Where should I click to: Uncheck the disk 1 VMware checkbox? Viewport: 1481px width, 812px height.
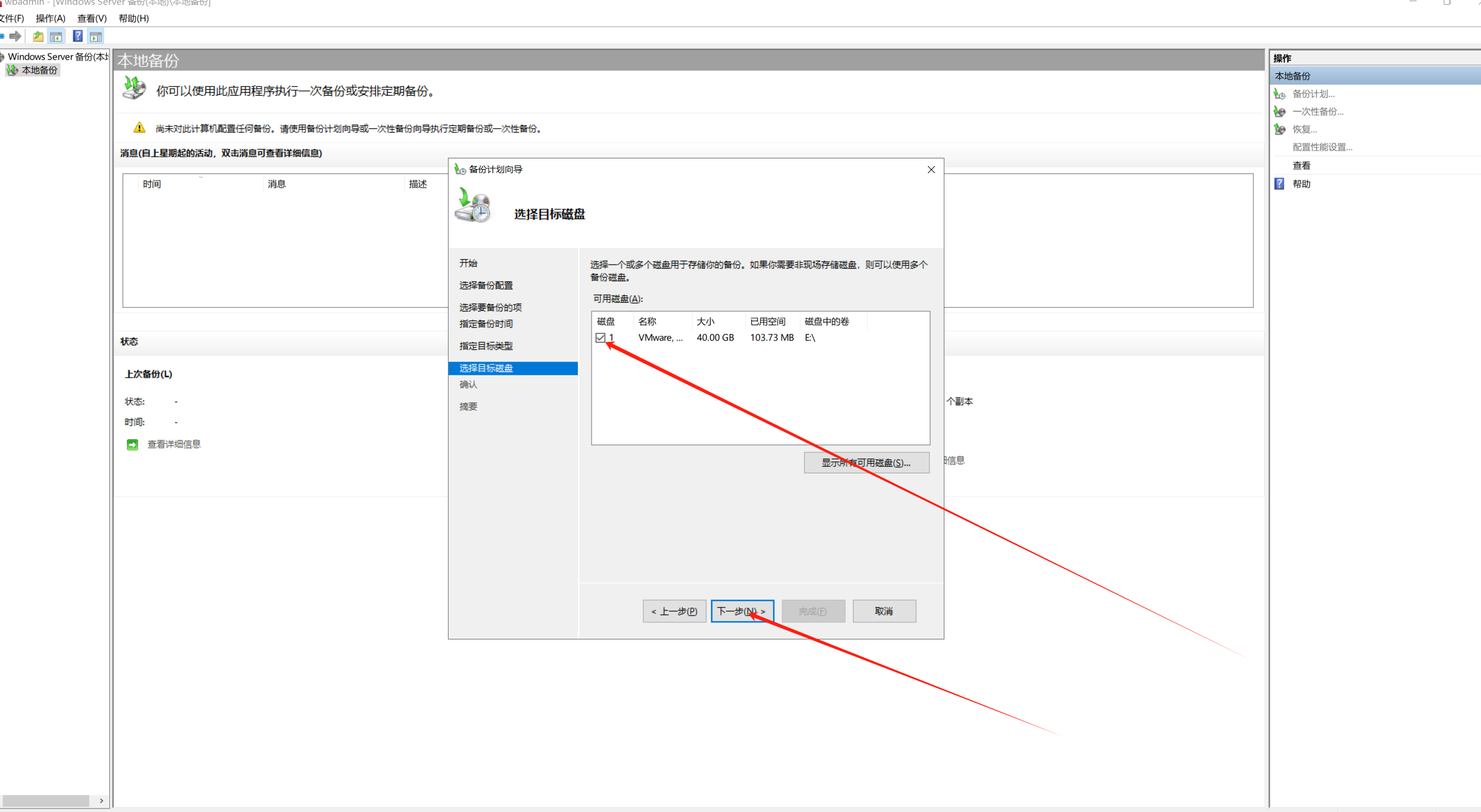(600, 338)
